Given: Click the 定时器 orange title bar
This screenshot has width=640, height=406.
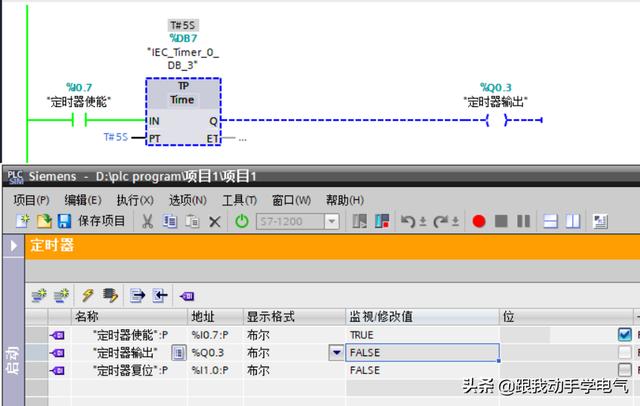Looking at the screenshot, I should (x=332, y=246).
